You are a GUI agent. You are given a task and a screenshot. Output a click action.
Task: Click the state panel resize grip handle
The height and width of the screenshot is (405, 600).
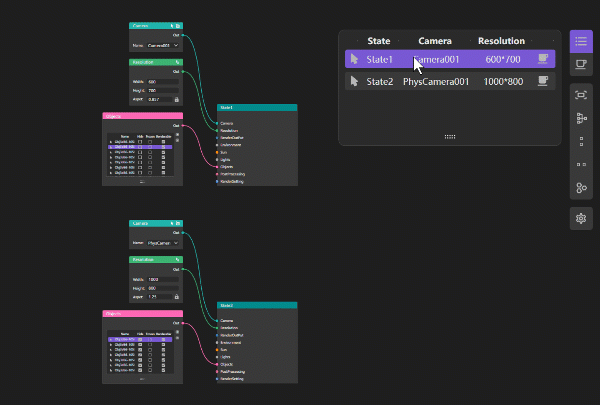(449, 136)
